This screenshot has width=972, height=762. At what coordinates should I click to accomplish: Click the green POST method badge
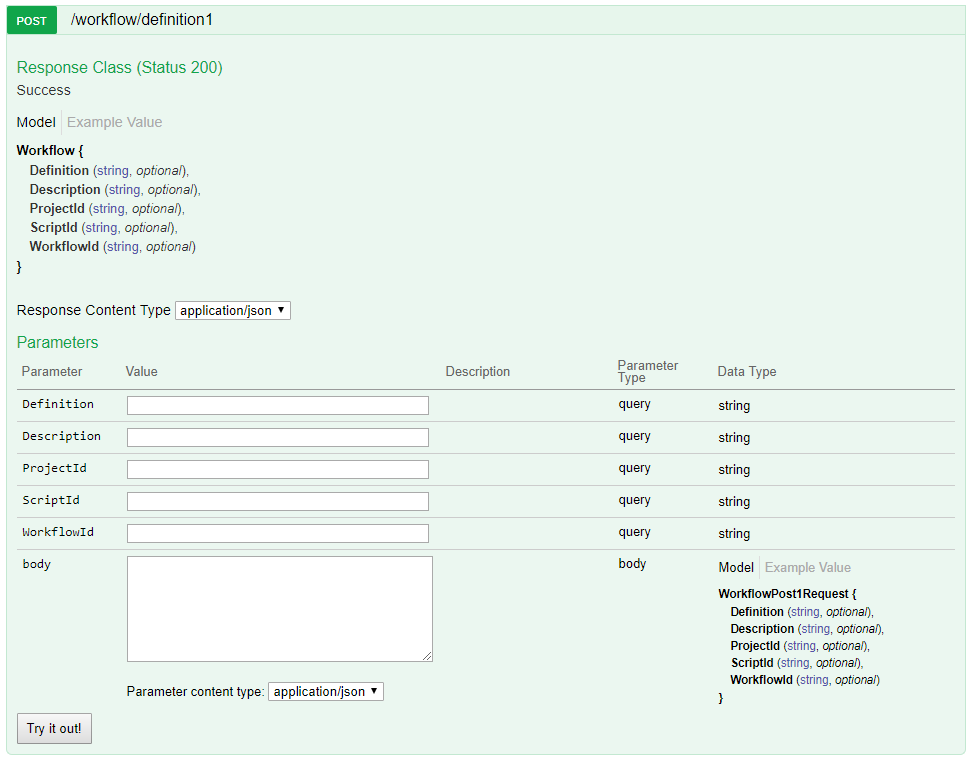click(x=31, y=20)
